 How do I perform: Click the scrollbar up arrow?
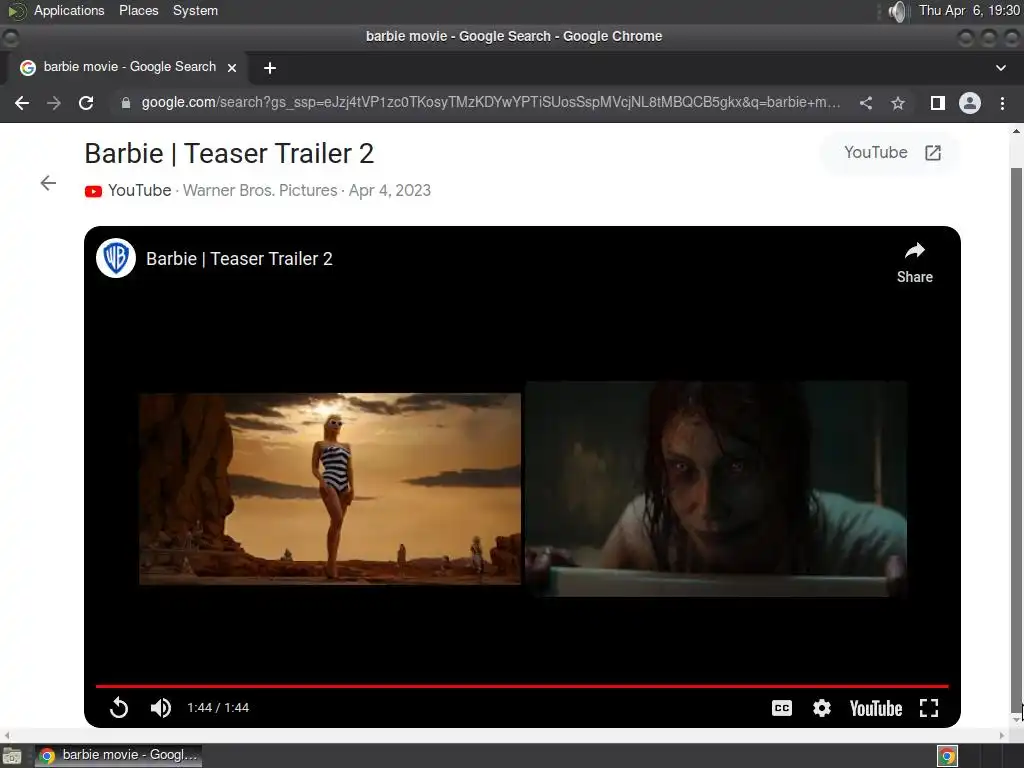(1016, 131)
